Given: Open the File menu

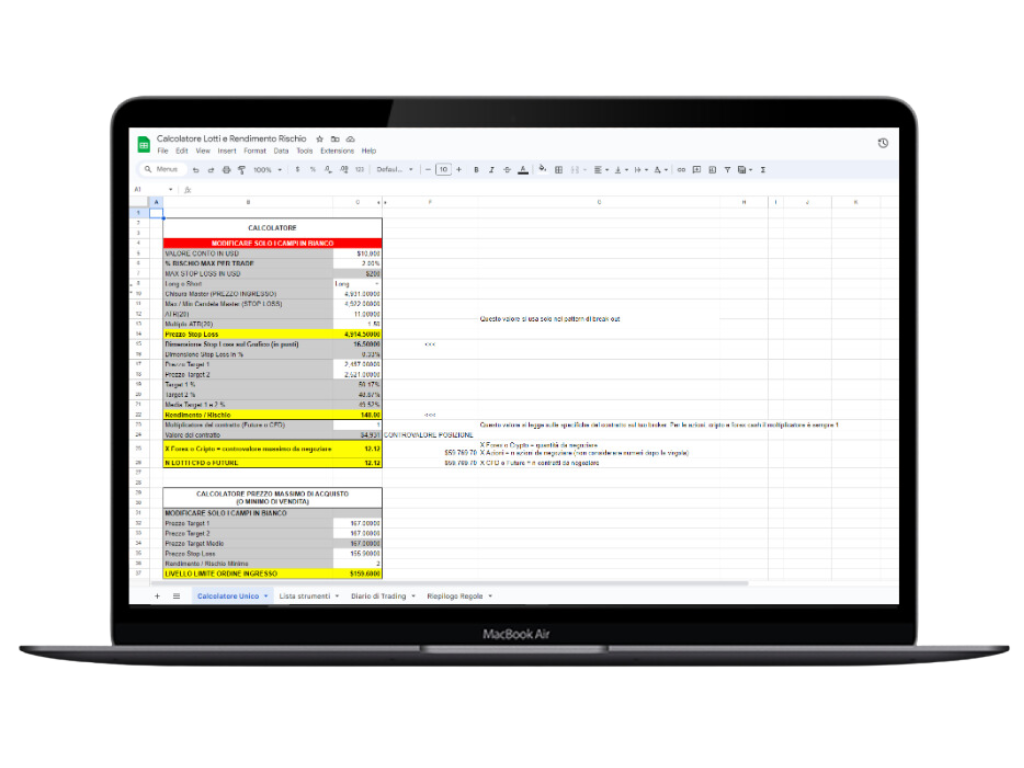Looking at the screenshot, I should tap(163, 151).
